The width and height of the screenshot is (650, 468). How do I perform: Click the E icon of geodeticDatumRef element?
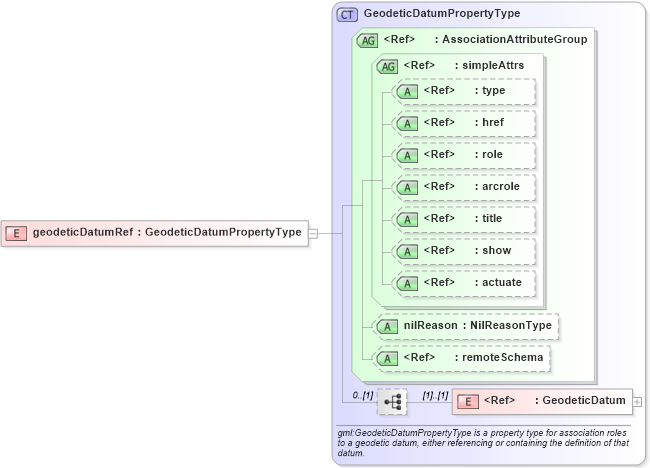(16, 233)
